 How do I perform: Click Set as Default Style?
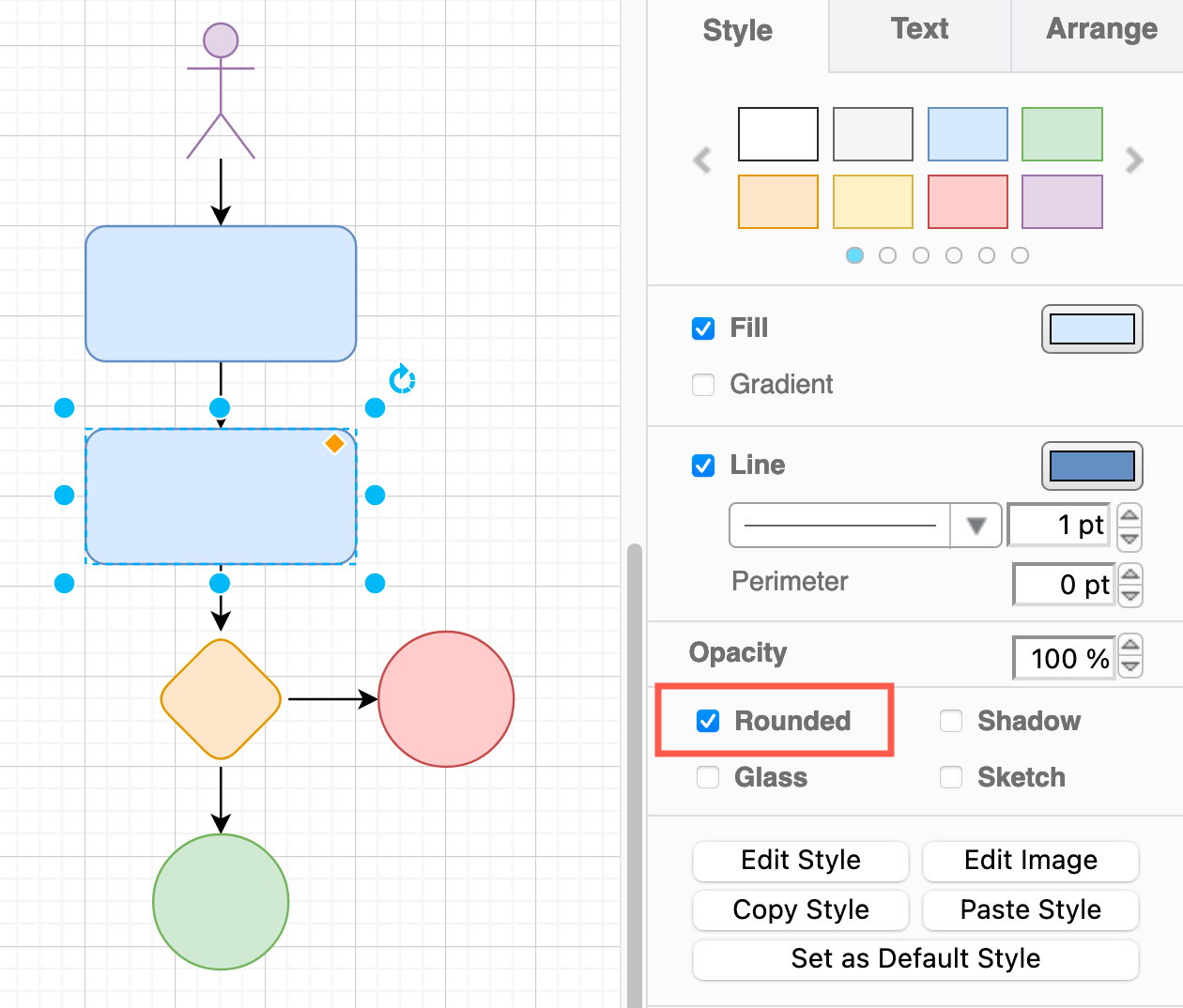pos(915,959)
